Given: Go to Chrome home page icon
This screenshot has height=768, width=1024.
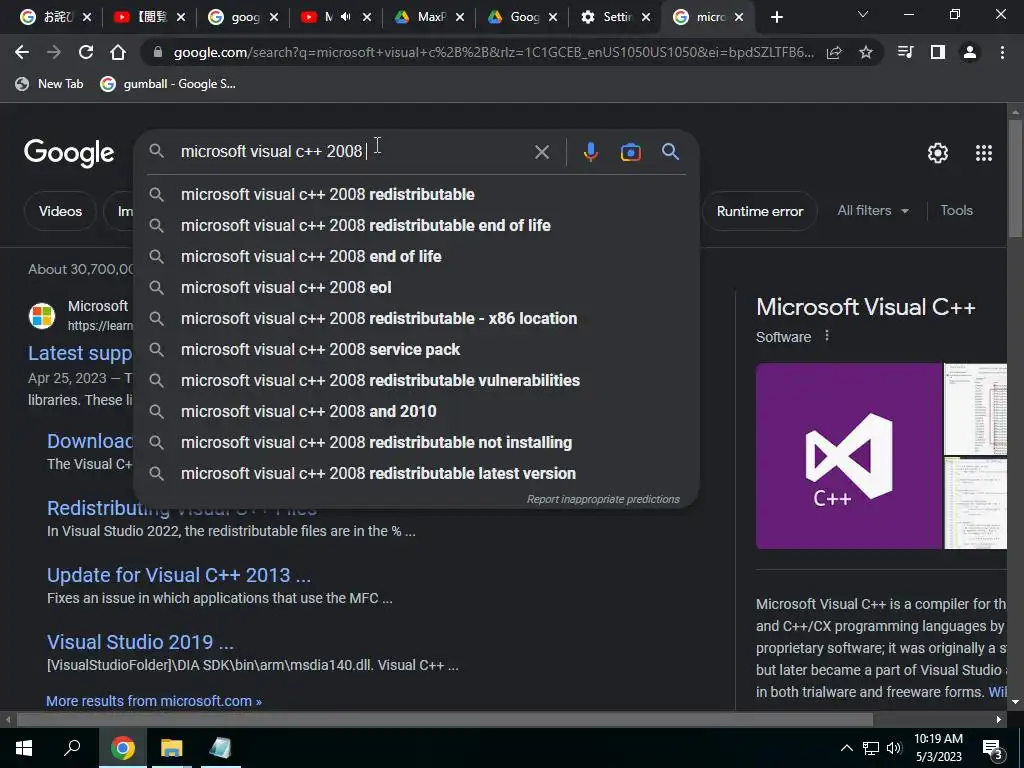Looking at the screenshot, I should 118,52.
